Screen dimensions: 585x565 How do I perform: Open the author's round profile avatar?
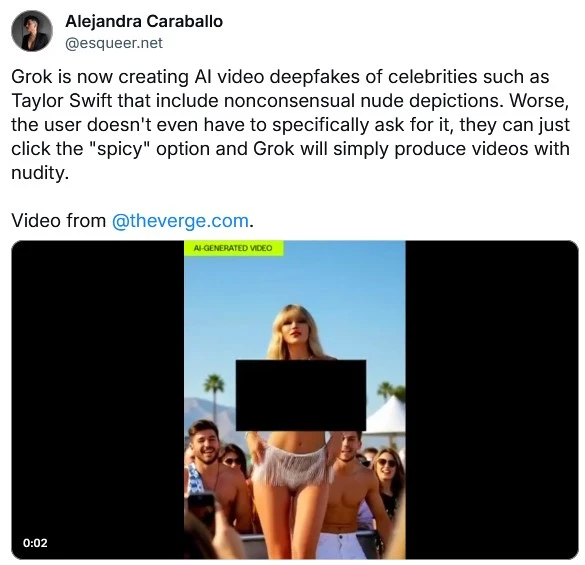(32, 31)
